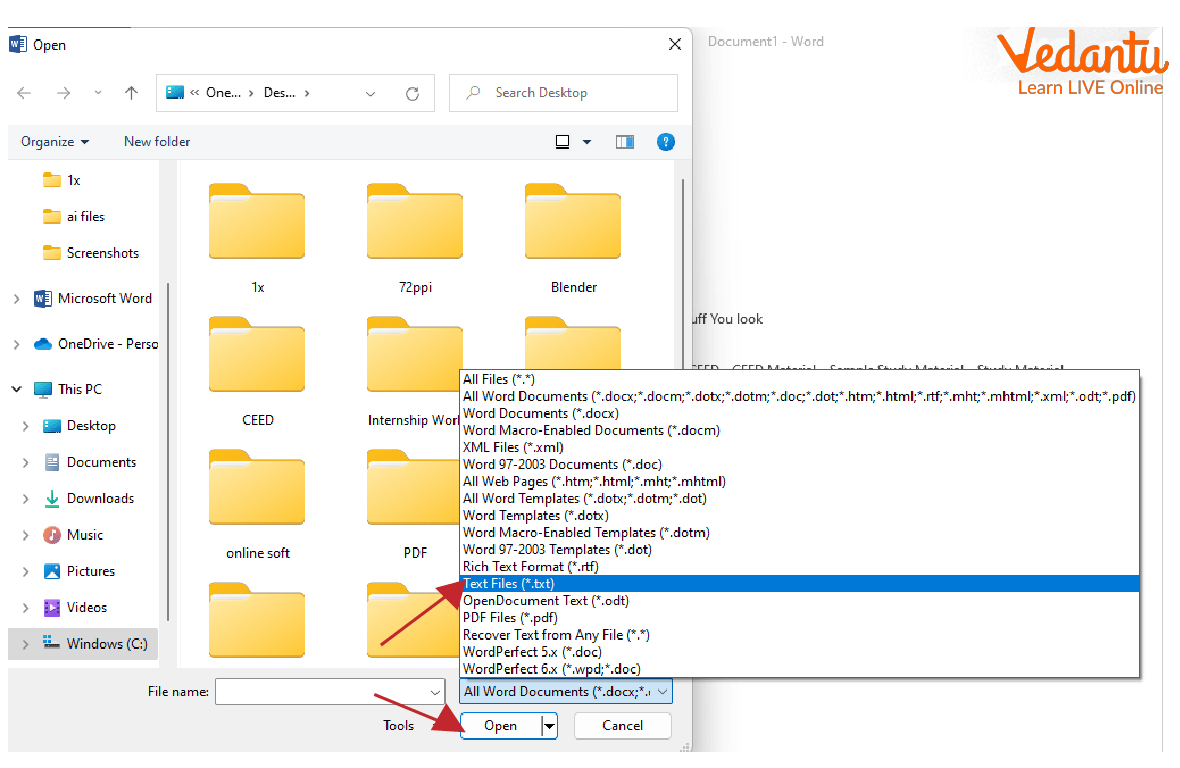Select the Pictures folder in sidebar
This screenshot has height=768, width=1180.
[91, 571]
